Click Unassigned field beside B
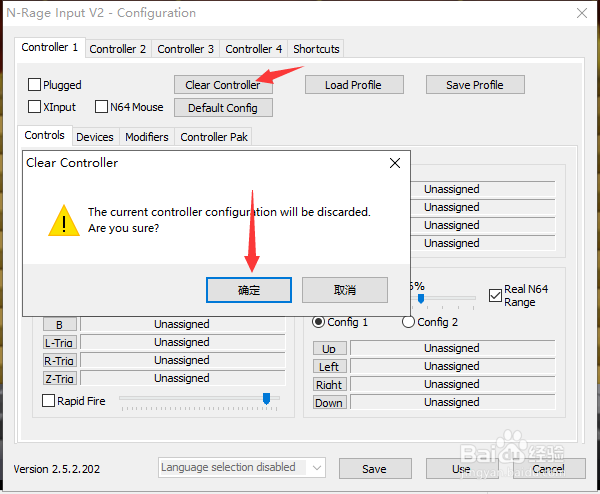This screenshot has width=600, height=494. point(182,324)
